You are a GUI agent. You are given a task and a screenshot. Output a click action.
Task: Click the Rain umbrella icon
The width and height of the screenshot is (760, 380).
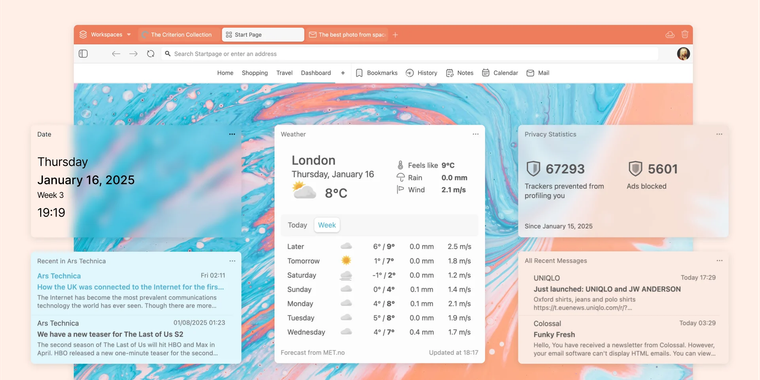click(400, 177)
